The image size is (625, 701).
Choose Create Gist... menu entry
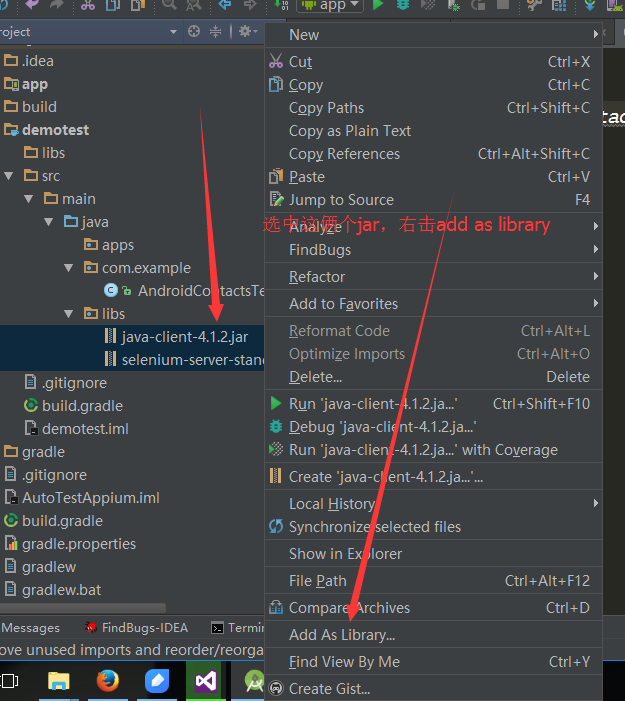tap(433, 688)
